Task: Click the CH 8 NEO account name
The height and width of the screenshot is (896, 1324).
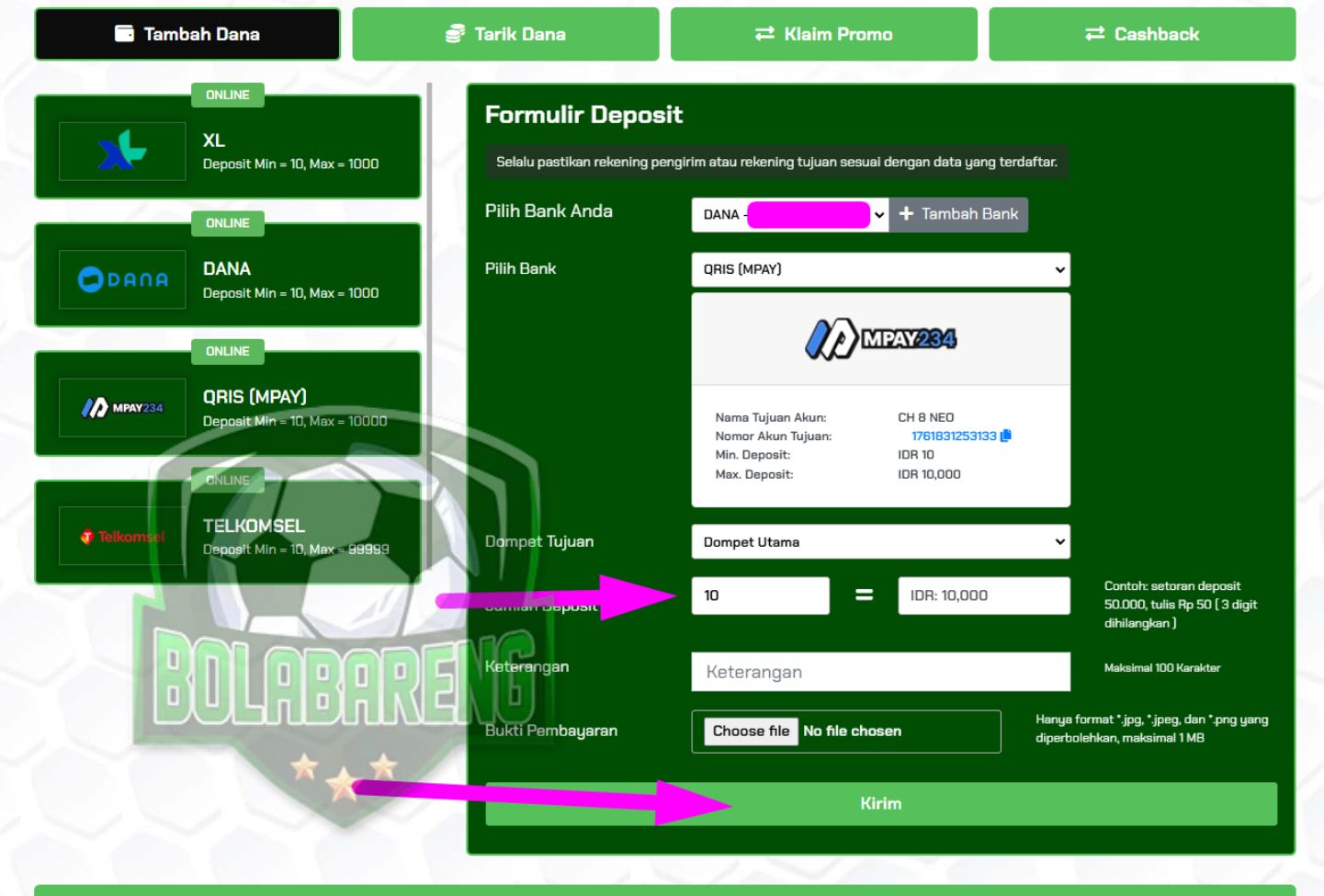Action: coord(926,417)
